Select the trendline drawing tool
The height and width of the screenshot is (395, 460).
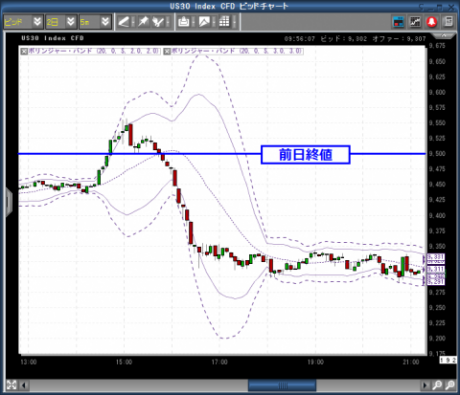123,22
